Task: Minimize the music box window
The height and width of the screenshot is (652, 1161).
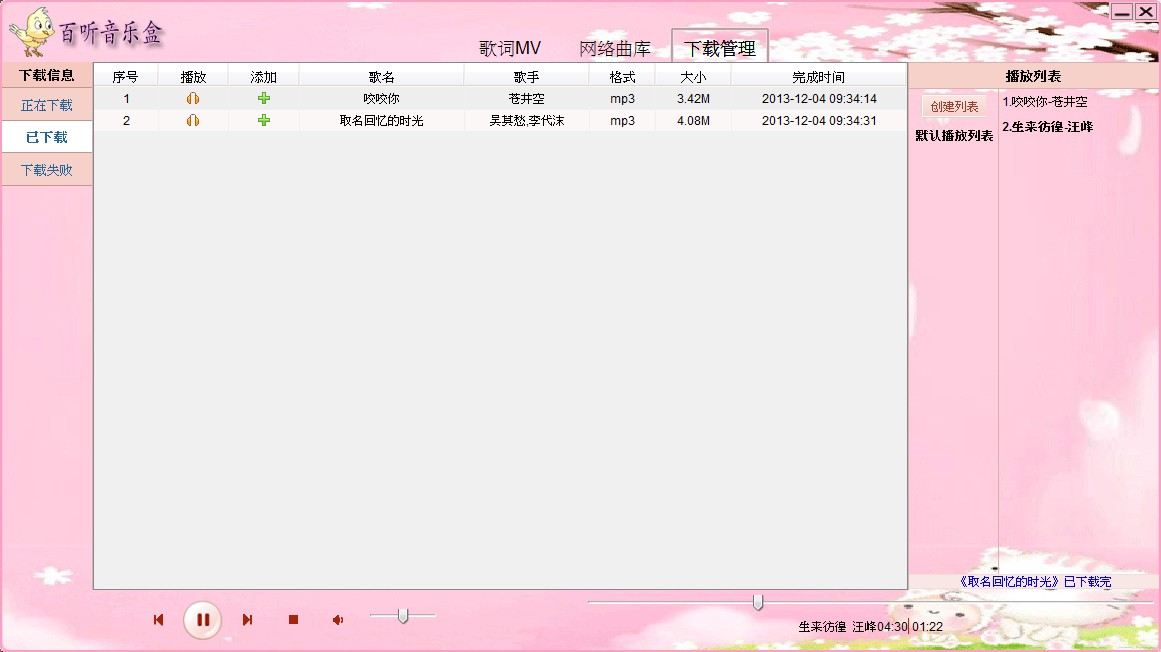Action: click(1122, 11)
